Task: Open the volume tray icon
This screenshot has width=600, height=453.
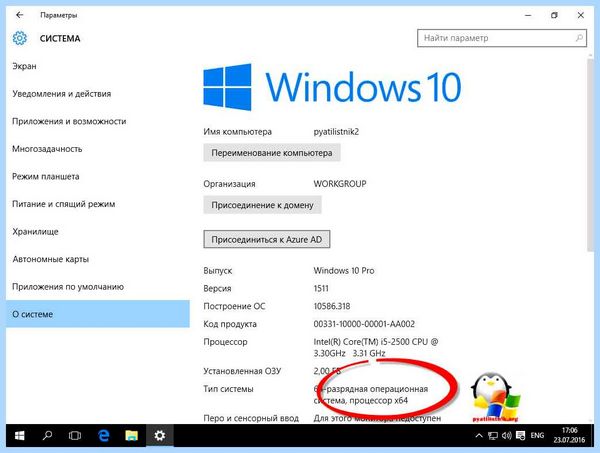Action: pos(507,435)
